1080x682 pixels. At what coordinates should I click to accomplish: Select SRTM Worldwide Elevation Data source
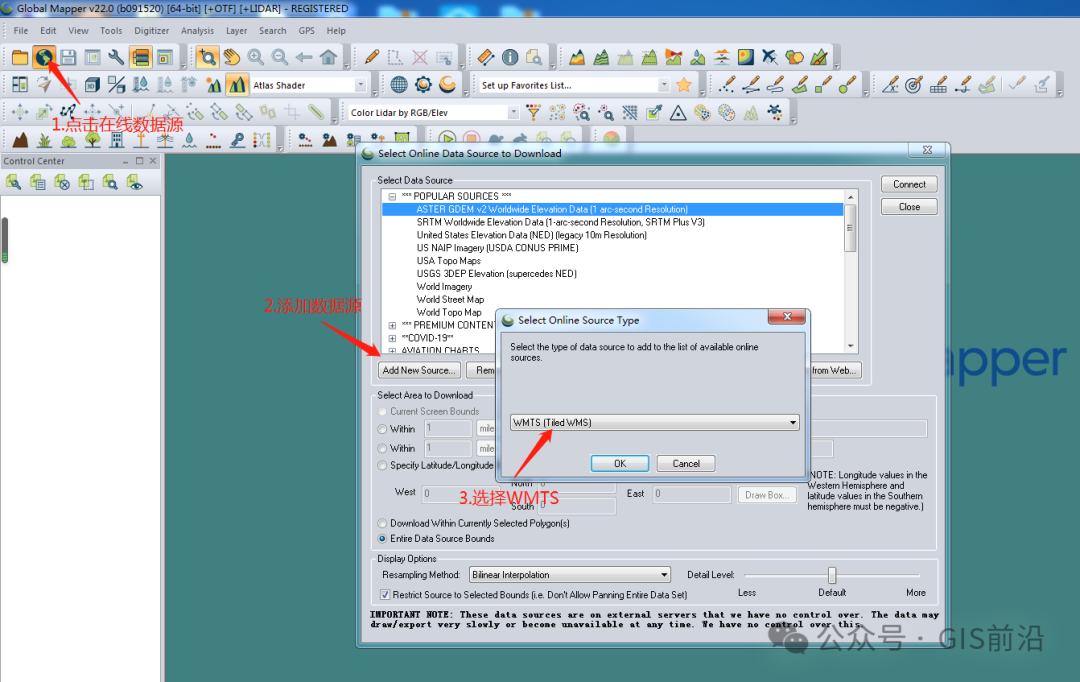561,222
